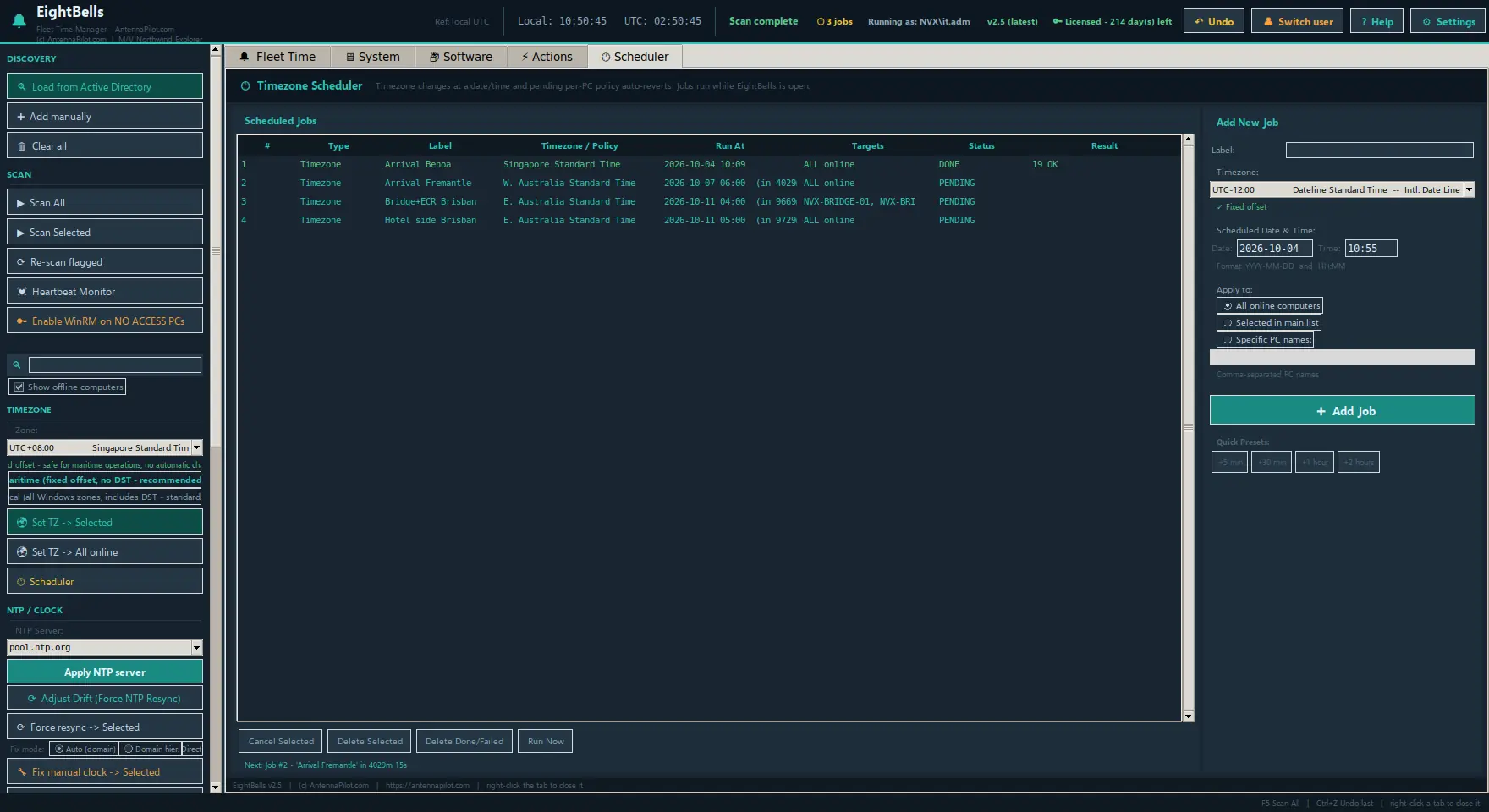Click Delete Done/Failed button
Image resolution: width=1489 pixels, height=812 pixels.
click(x=464, y=741)
